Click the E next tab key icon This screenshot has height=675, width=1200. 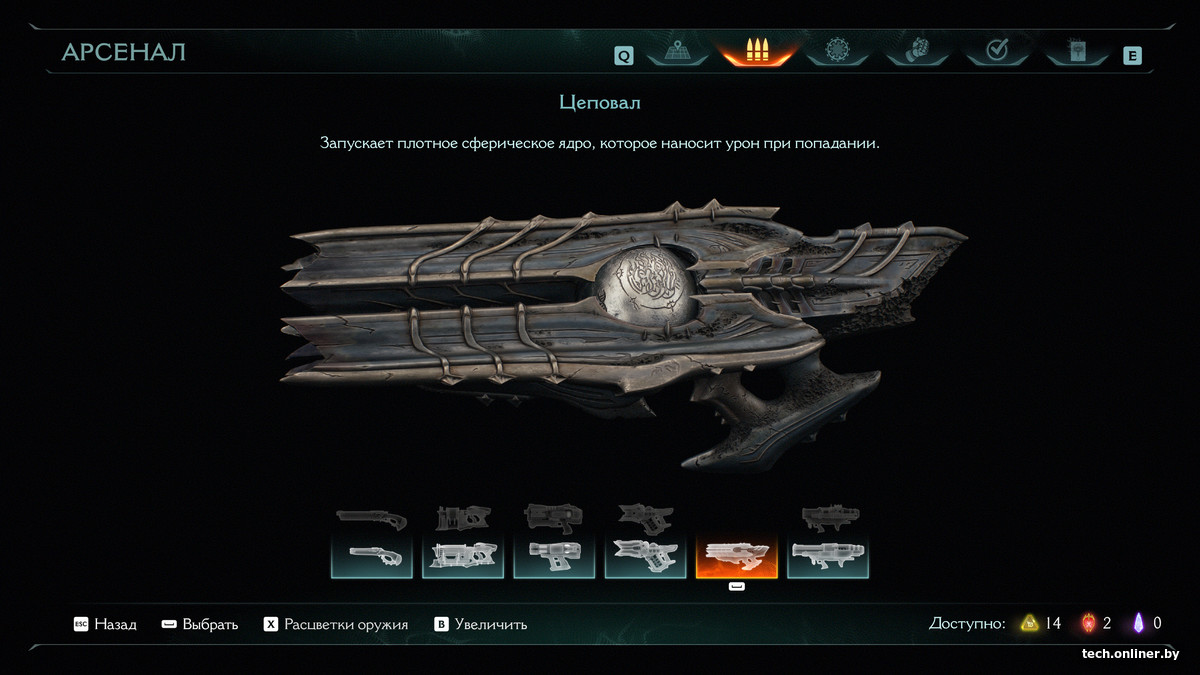point(1132,56)
